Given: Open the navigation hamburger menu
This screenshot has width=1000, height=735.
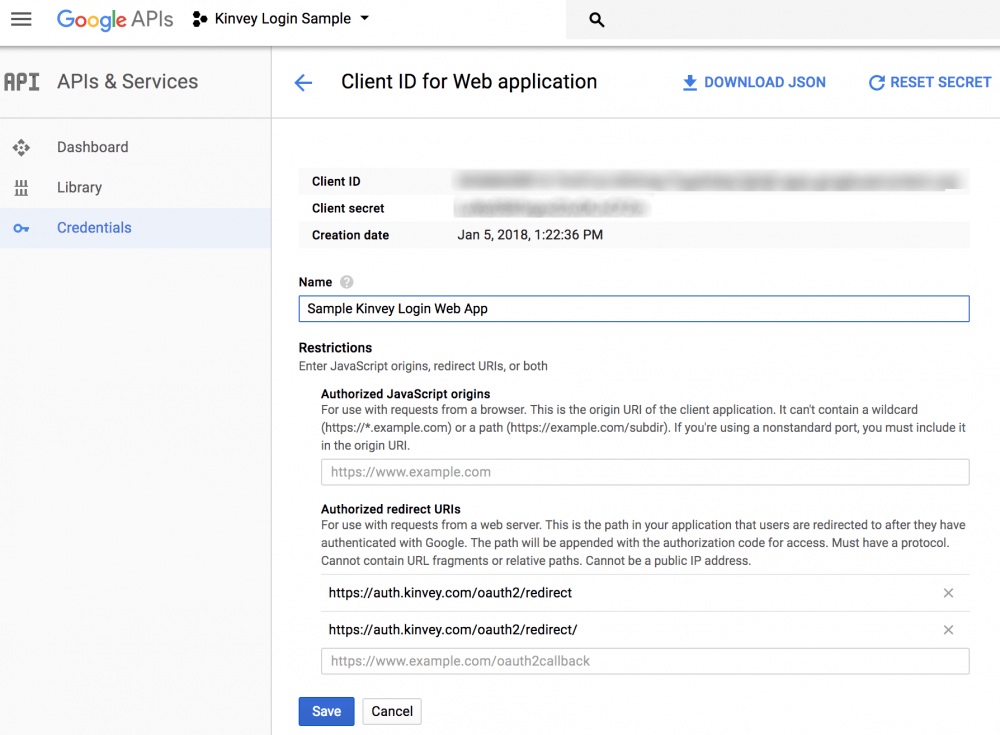Looking at the screenshot, I should pyautogui.click(x=21, y=20).
